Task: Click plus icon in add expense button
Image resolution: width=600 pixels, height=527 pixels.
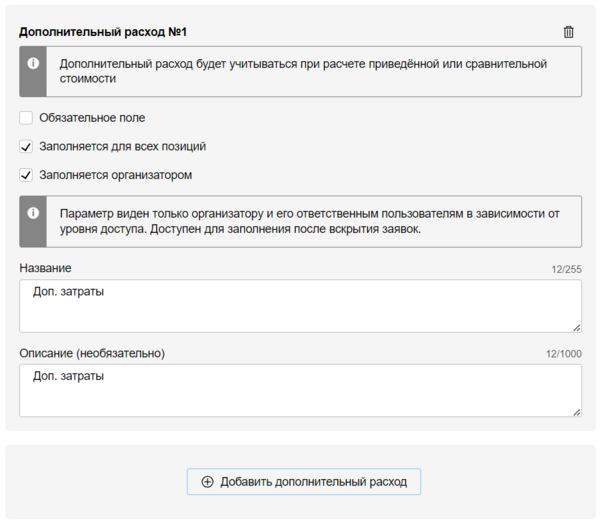Action: (x=208, y=481)
